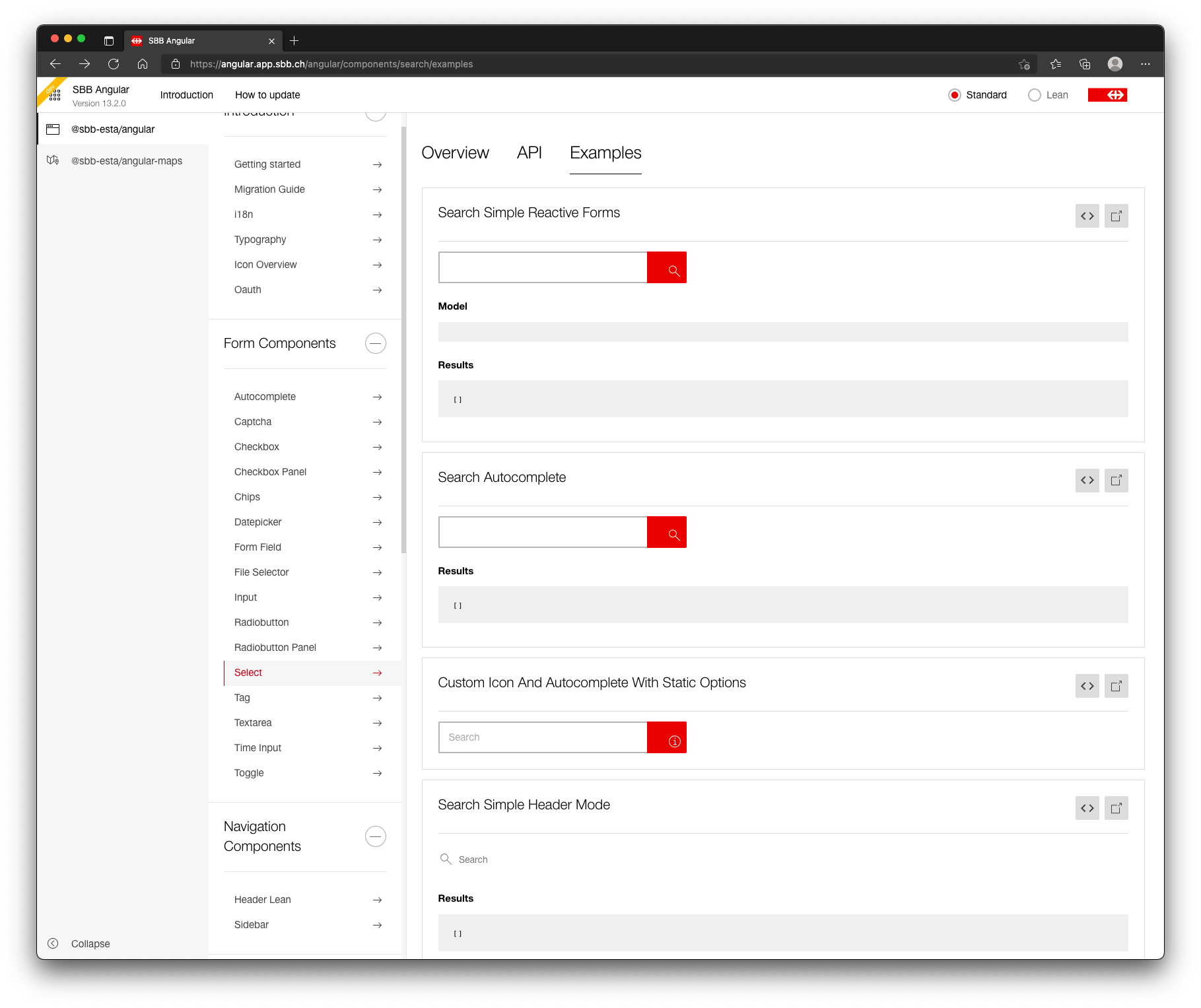Show code for Custom Icon And Autocomplete example
The image size is (1201, 1008).
(1087, 686)
